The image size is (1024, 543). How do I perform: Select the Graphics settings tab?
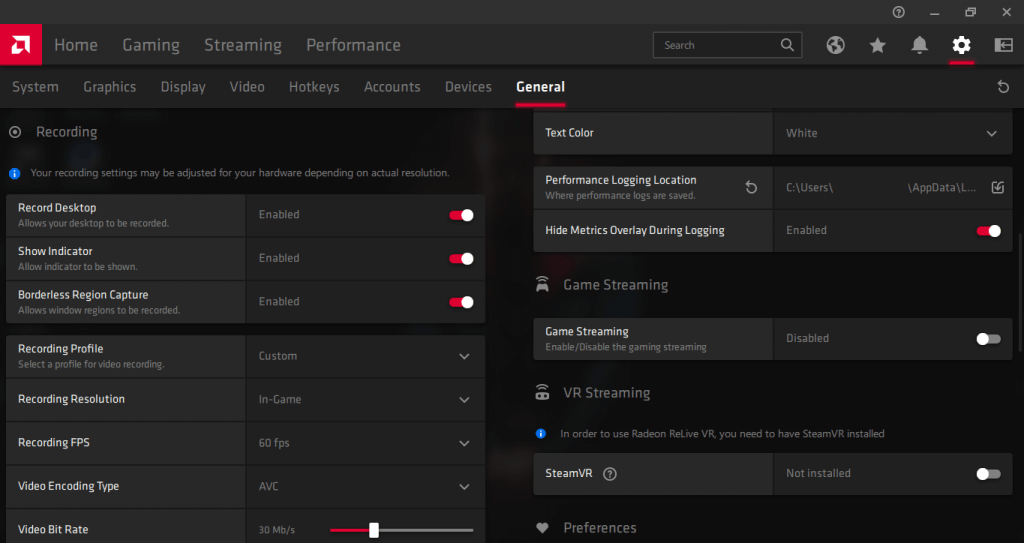(110, 87)
